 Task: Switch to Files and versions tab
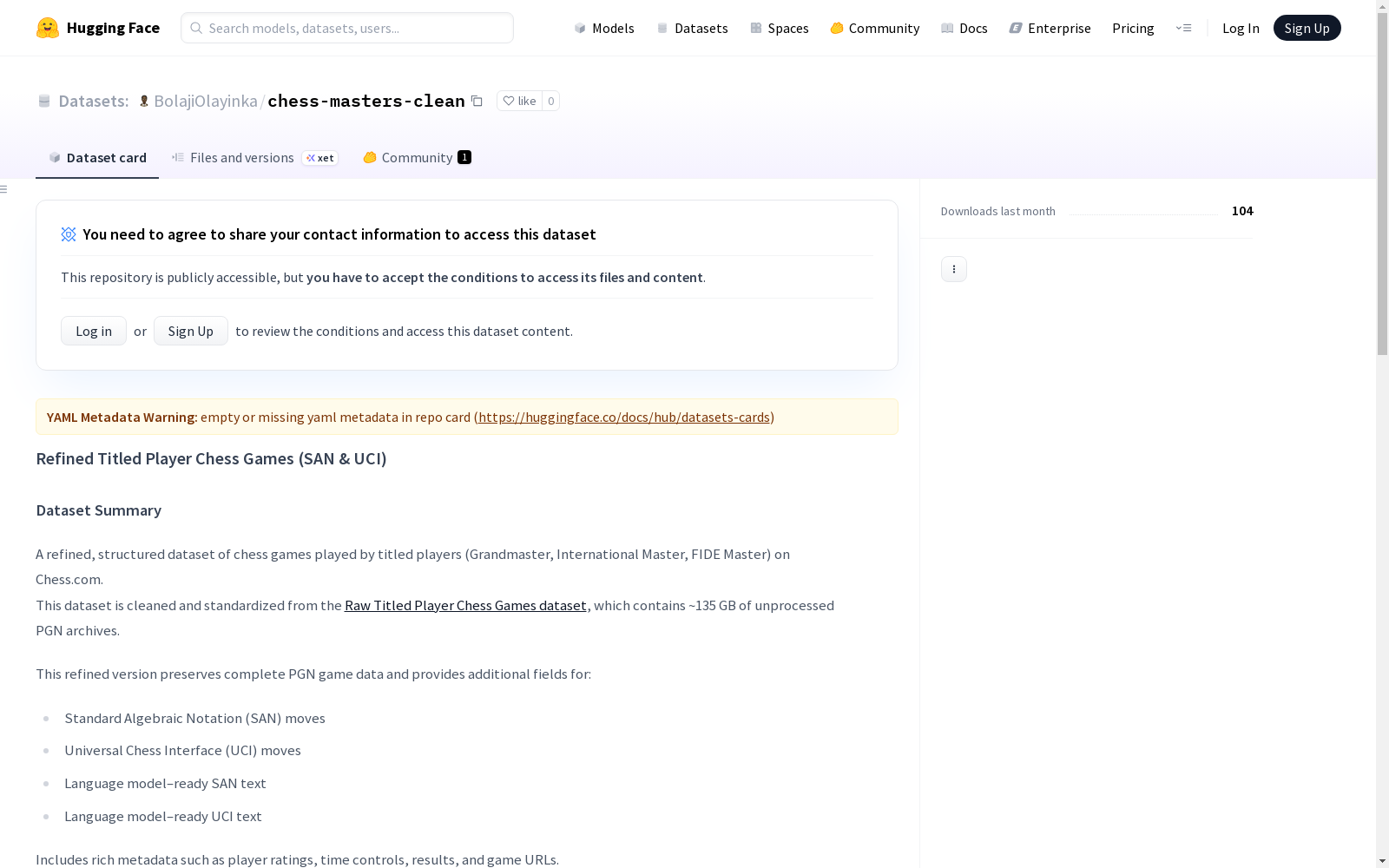tap(254, 157)
